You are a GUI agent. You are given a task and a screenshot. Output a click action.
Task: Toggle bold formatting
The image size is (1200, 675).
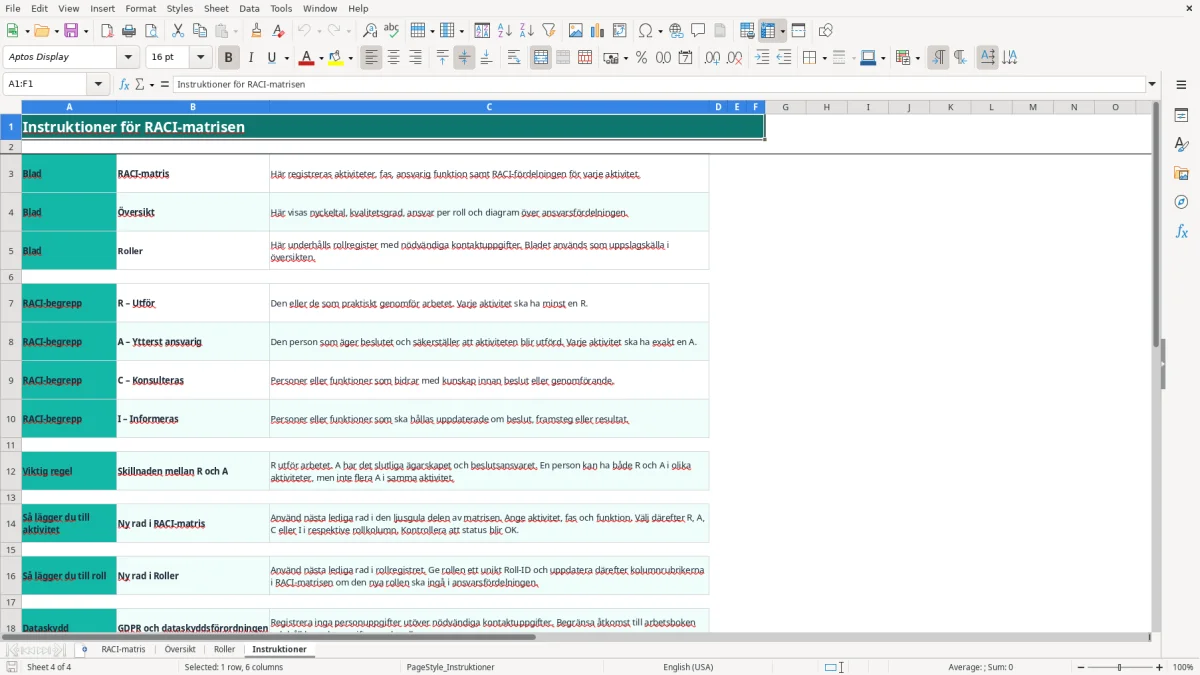click(228, 58)
